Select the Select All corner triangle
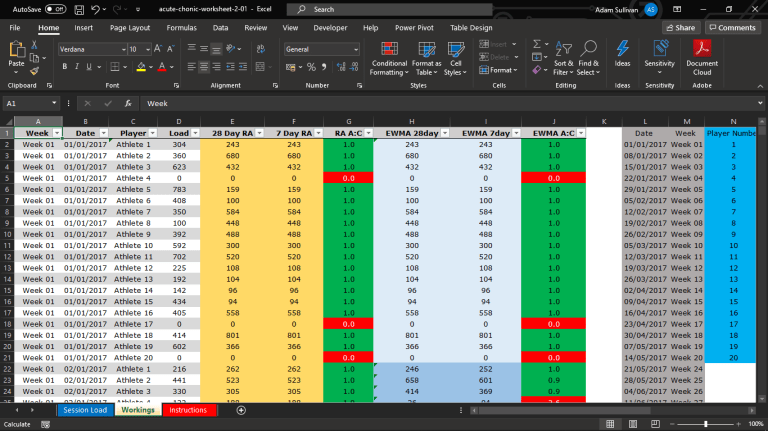This screenshot has height=431, width=768. point(8,121)
